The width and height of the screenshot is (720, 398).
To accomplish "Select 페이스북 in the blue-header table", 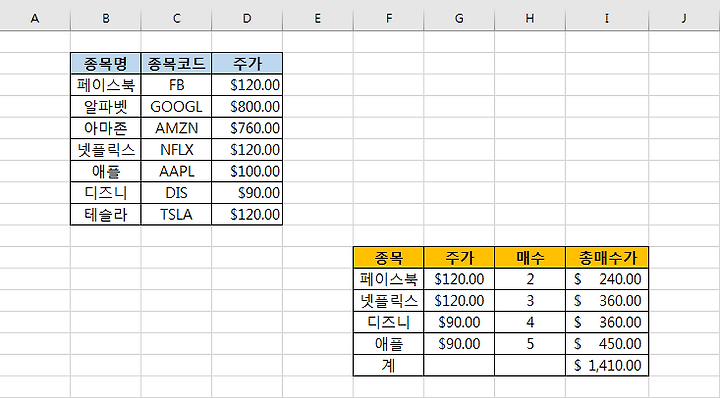I will tap(106, 85).
